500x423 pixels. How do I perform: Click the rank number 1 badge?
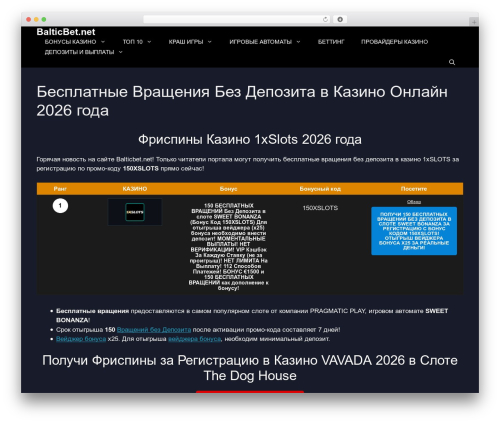point(60,206)
